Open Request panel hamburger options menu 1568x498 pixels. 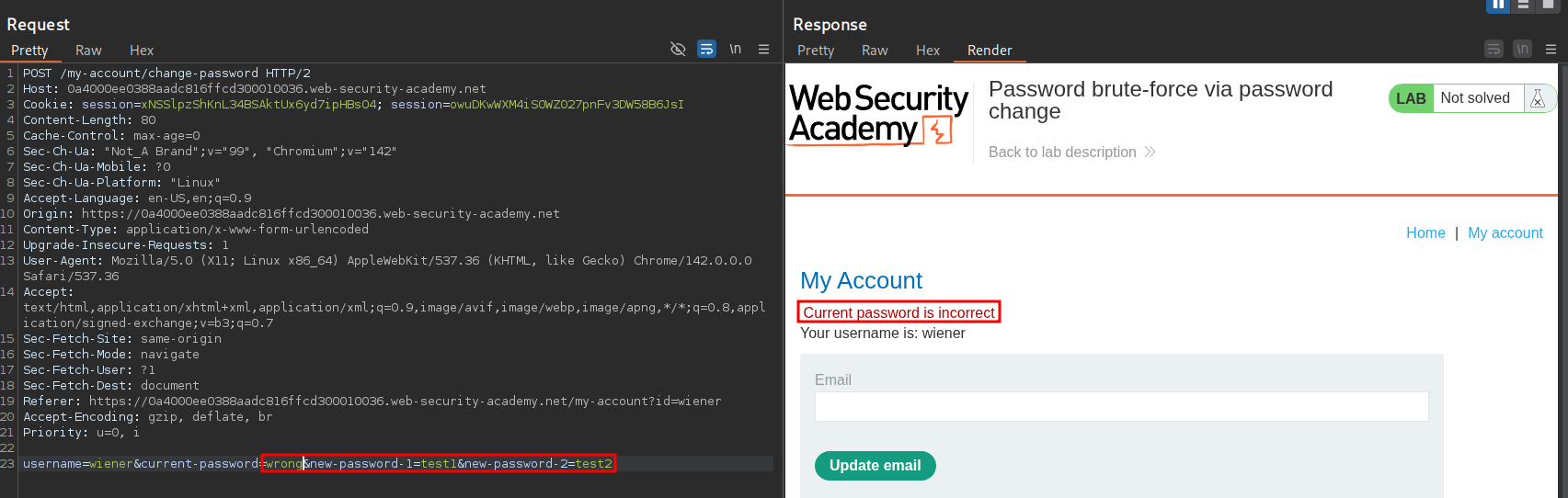[x=763, y=50]
